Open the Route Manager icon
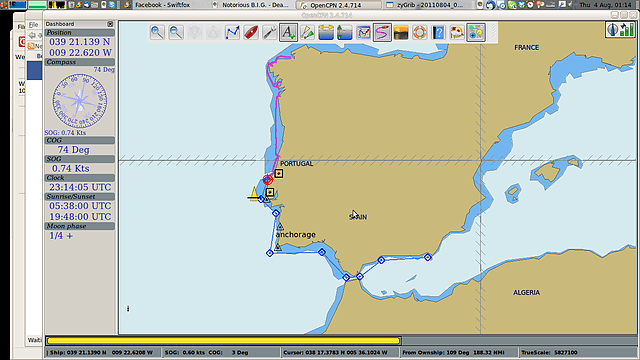 click(363, 32)
